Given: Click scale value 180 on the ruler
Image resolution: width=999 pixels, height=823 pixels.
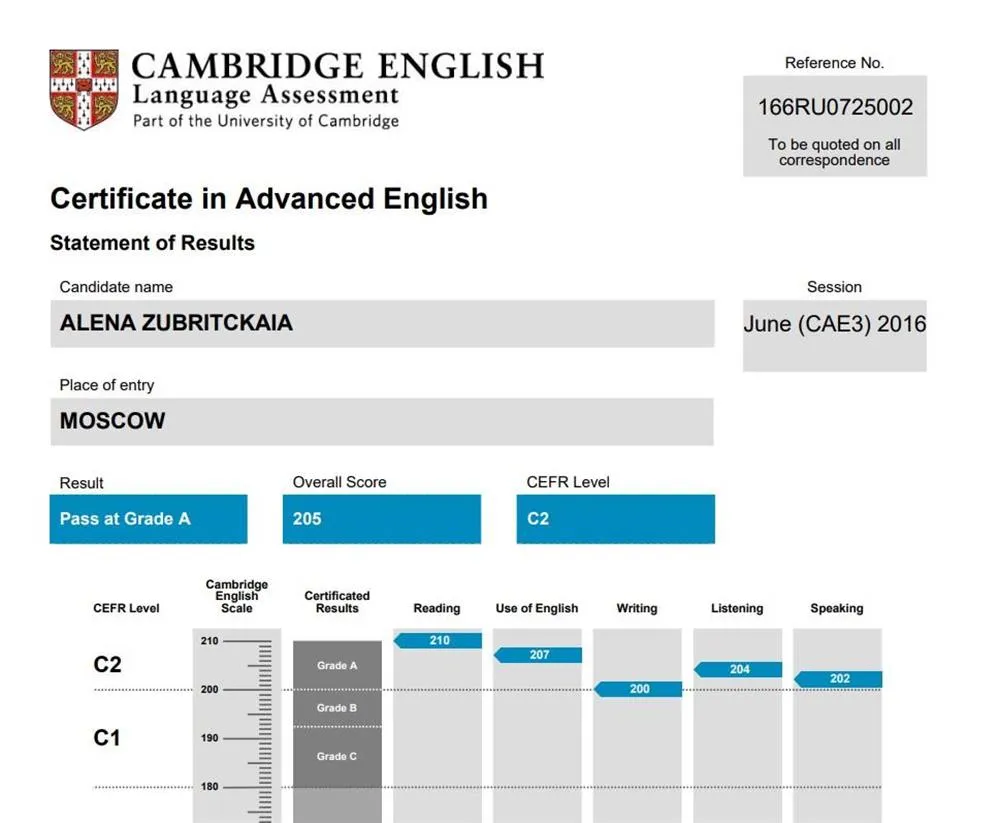Looking at the screenshot, I should (210, 787).
